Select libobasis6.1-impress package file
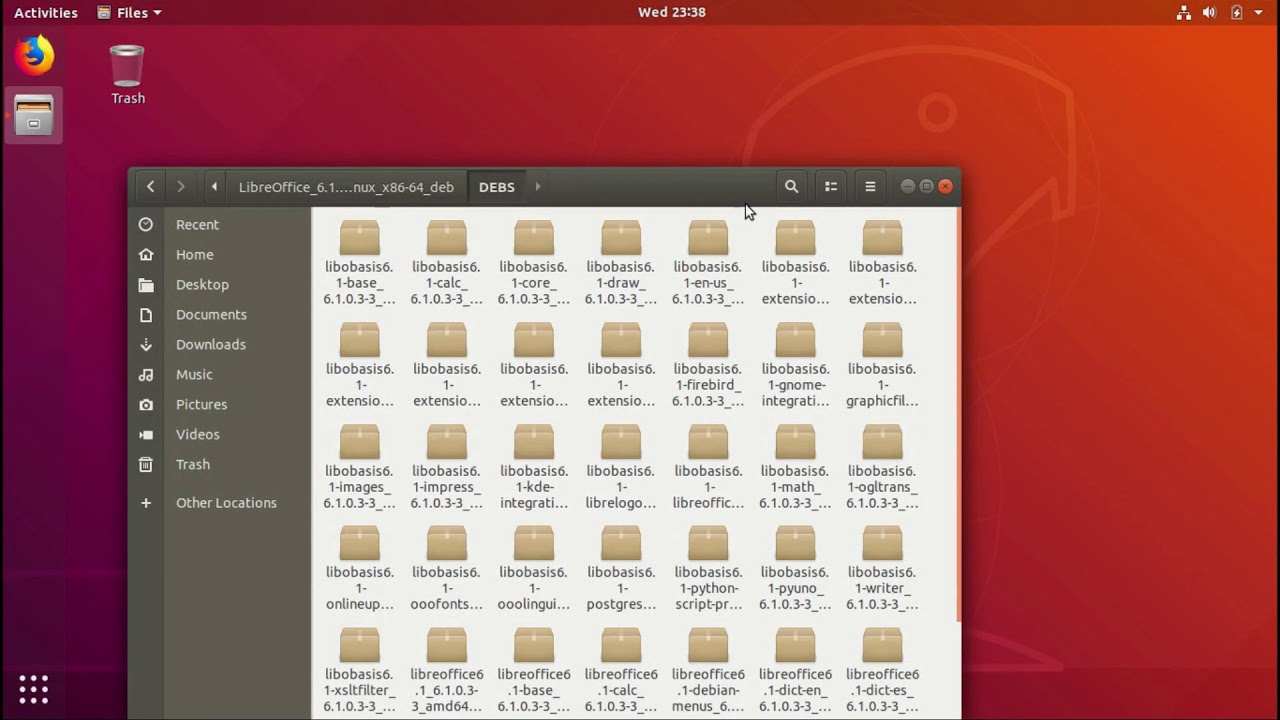The height and width of the screenshot is (720, 1280). (x=446, y=467)
